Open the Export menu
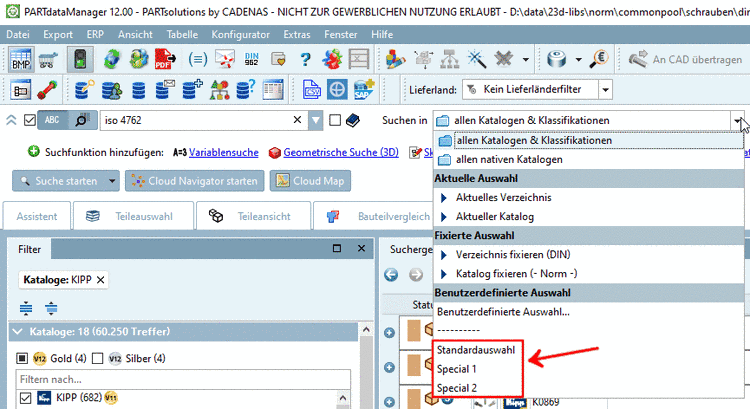Screen dimensions: 750x409 (58, 34)
